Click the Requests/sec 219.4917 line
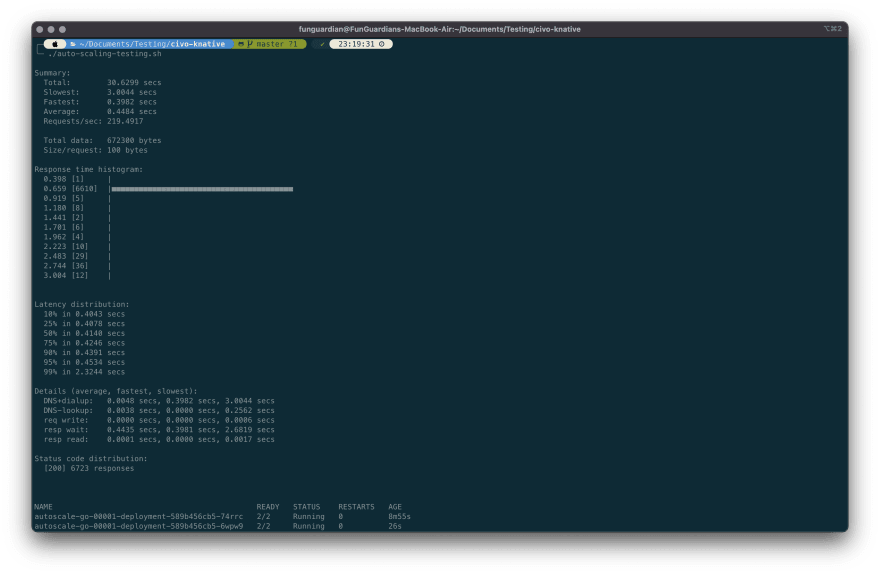Image resolution: width=880 pixels, height=574 pixels. click(93, 121)
